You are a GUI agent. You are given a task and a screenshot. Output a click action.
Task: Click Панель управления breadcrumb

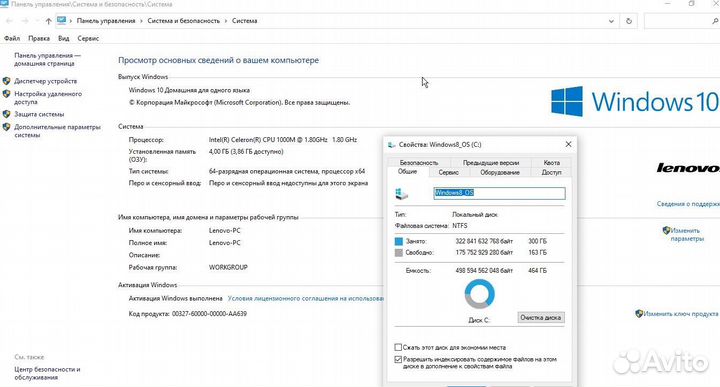pos(106,21)
